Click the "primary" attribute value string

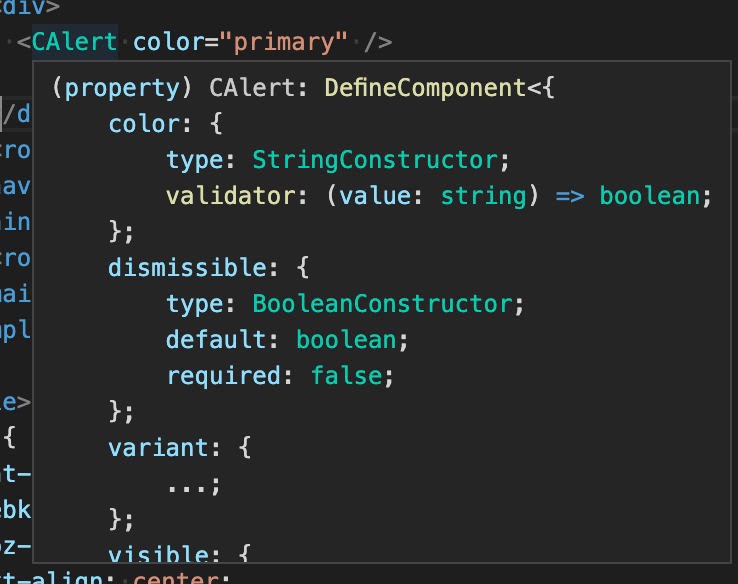click(x=283, y=43)
